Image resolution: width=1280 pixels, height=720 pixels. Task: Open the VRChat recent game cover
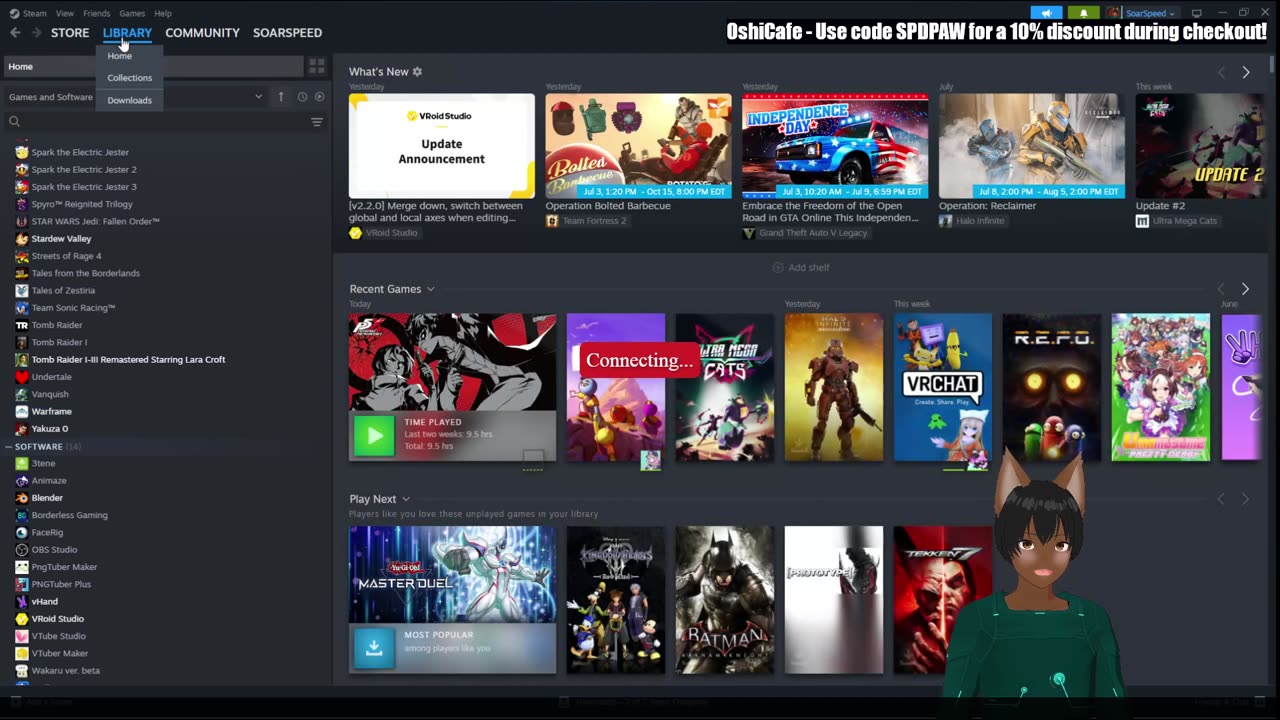click(x=943, y=388)
